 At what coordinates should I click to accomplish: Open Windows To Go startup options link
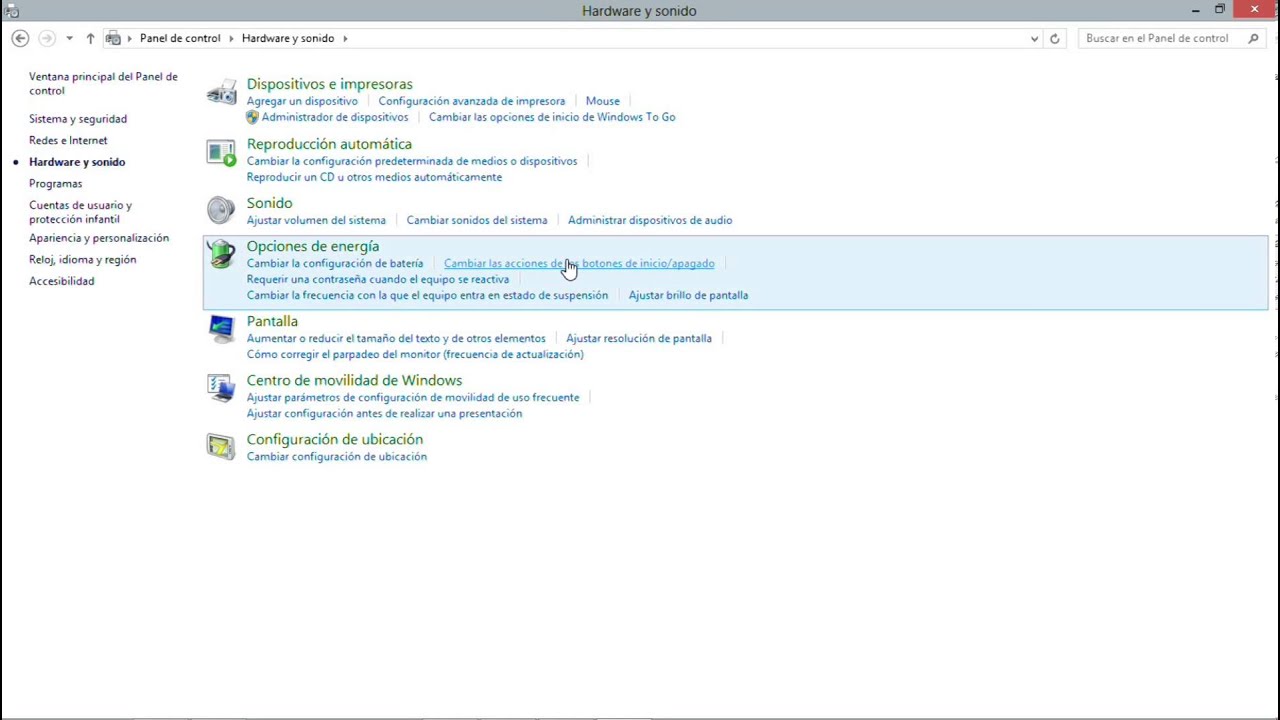552,117
